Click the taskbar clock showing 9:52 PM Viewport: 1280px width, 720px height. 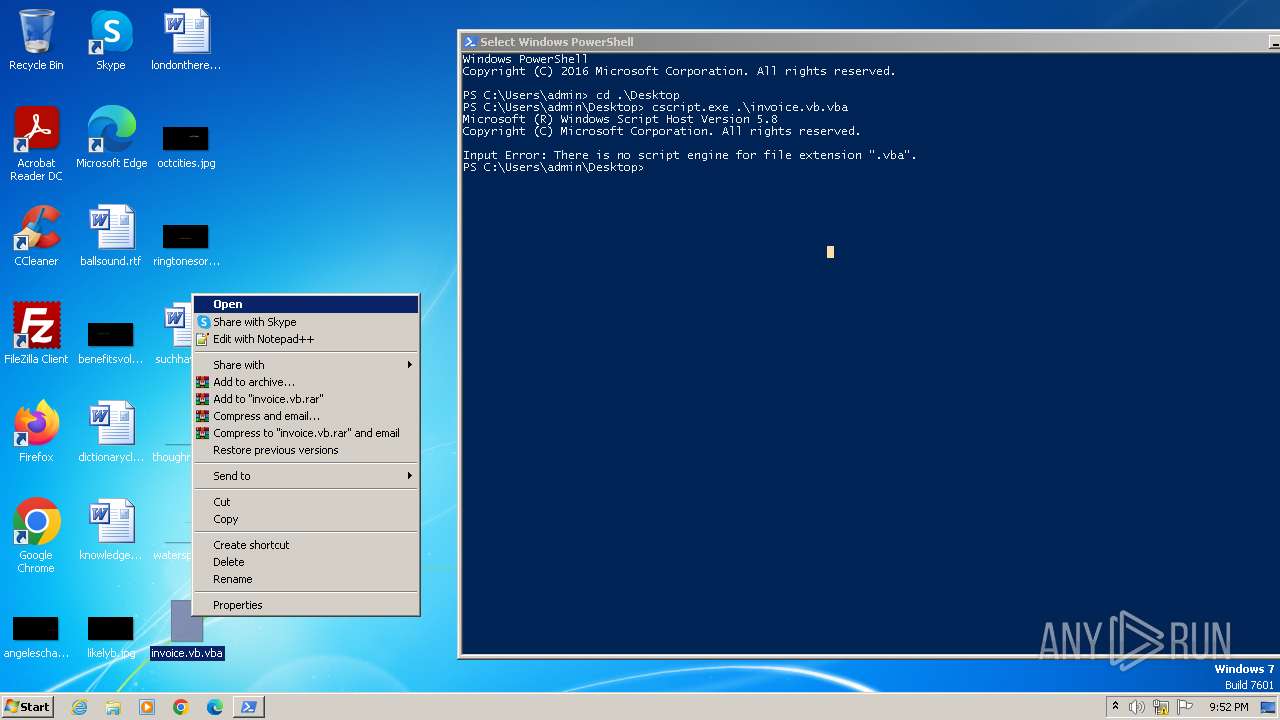[x=1228, y=707]
